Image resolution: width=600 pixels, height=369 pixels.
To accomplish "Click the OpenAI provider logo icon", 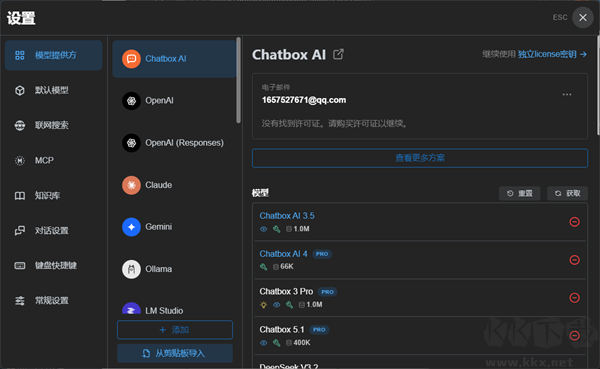I will tap(131, 101).
